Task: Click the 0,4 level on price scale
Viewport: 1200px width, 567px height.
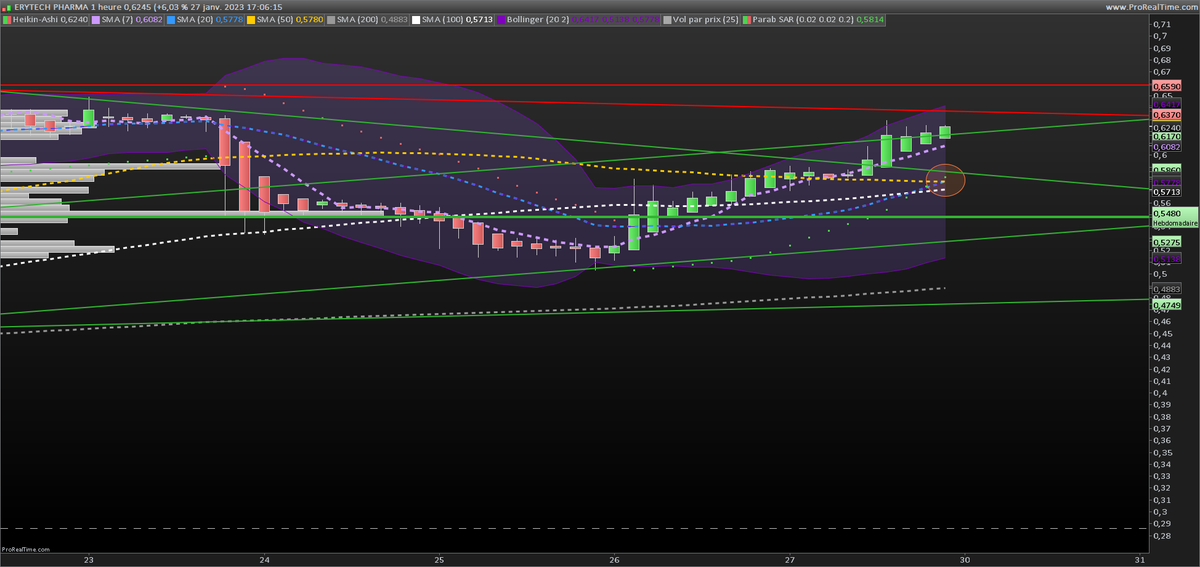Action: tap(1158, 393)
